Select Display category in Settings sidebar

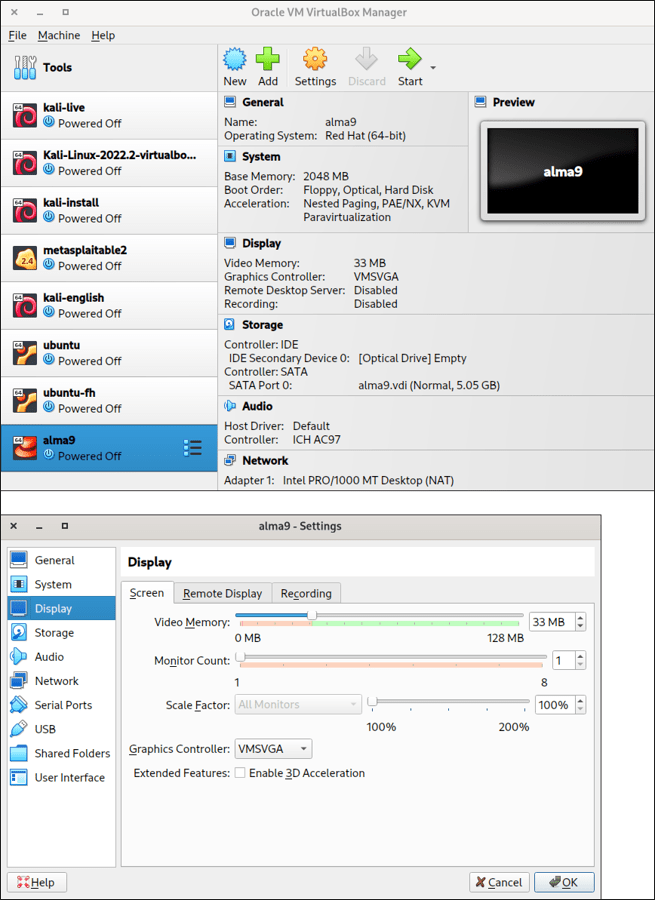[x=61, y=608]
